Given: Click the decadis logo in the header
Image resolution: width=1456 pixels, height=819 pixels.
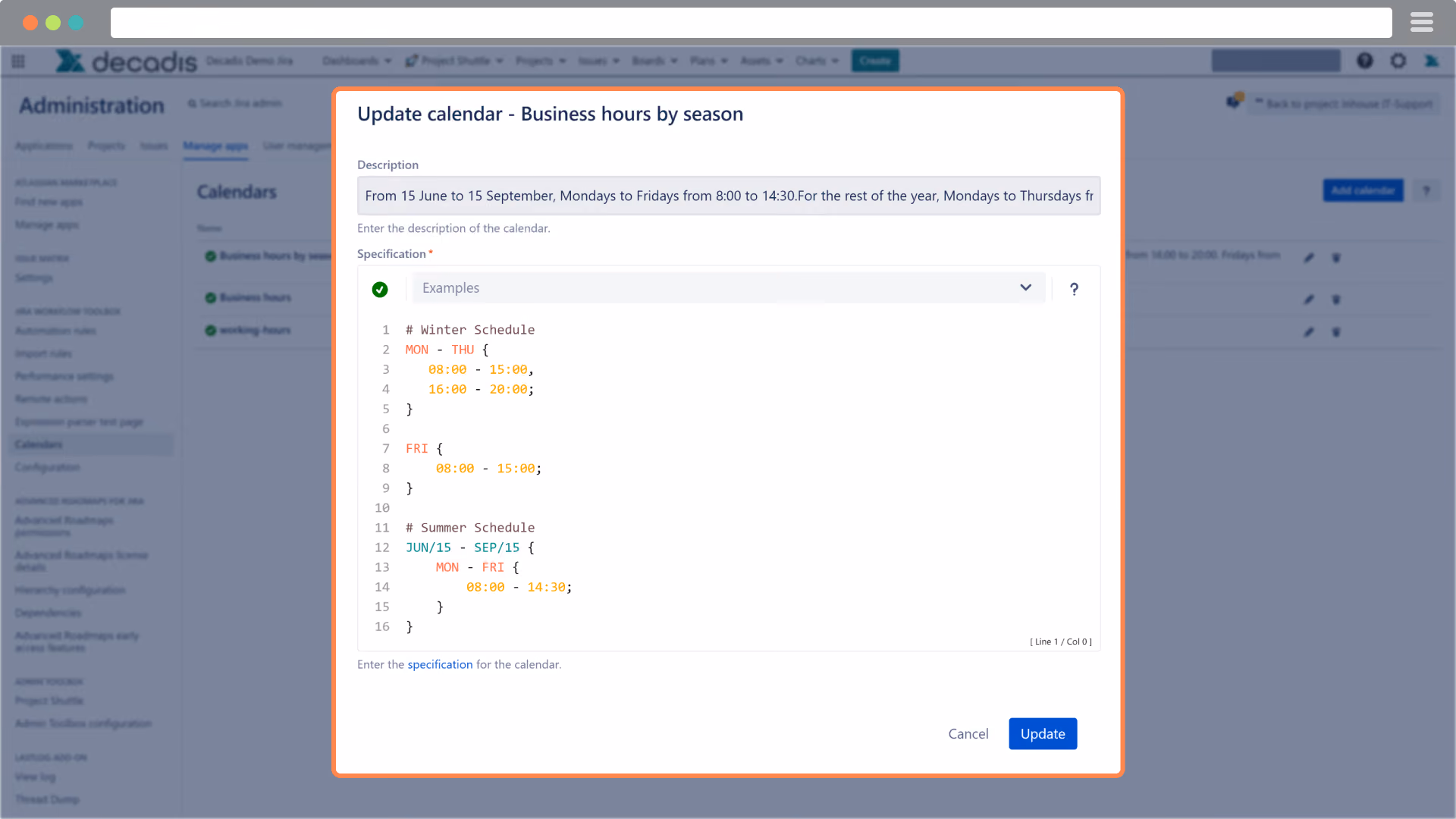Looking at the screenshot, I should [126, 61].
